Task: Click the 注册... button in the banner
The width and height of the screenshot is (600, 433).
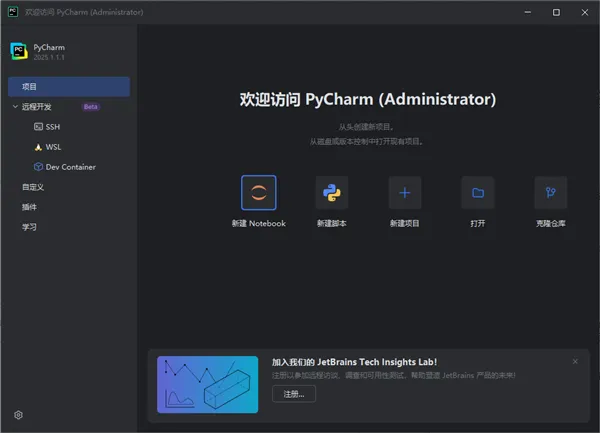Action: click(294, 394)
